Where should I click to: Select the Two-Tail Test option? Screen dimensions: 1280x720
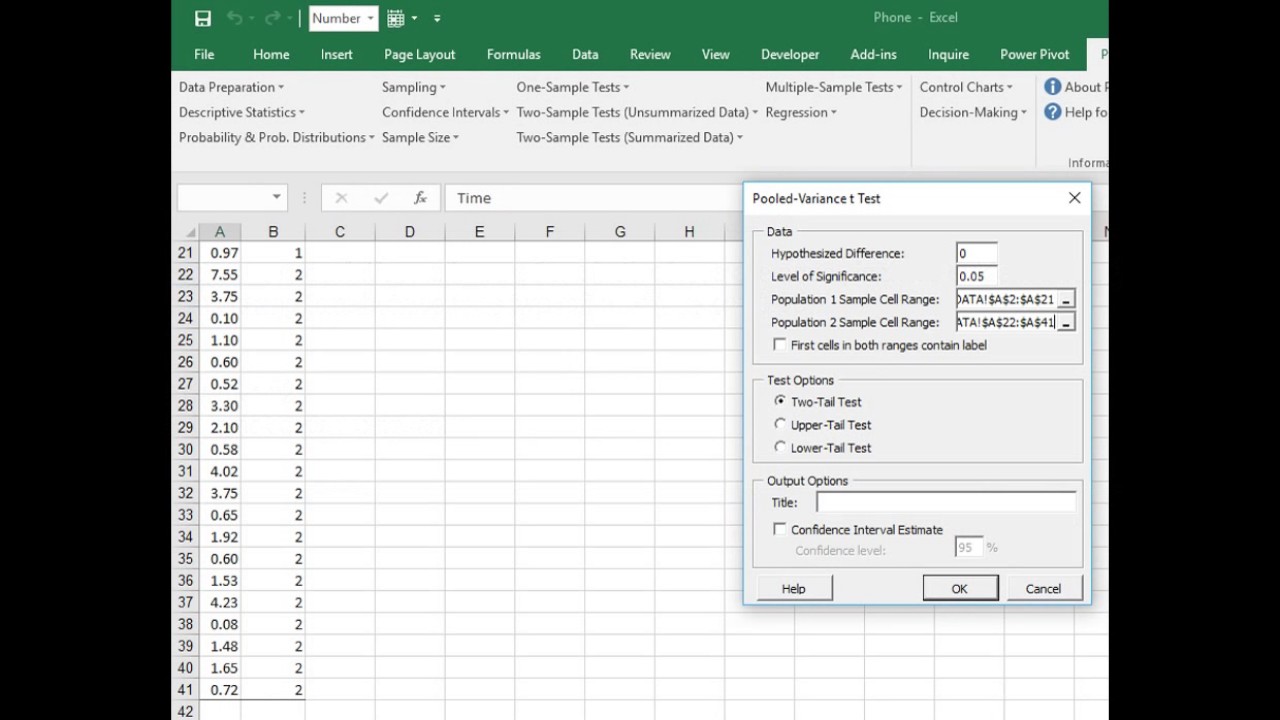(x=780, y=401)
